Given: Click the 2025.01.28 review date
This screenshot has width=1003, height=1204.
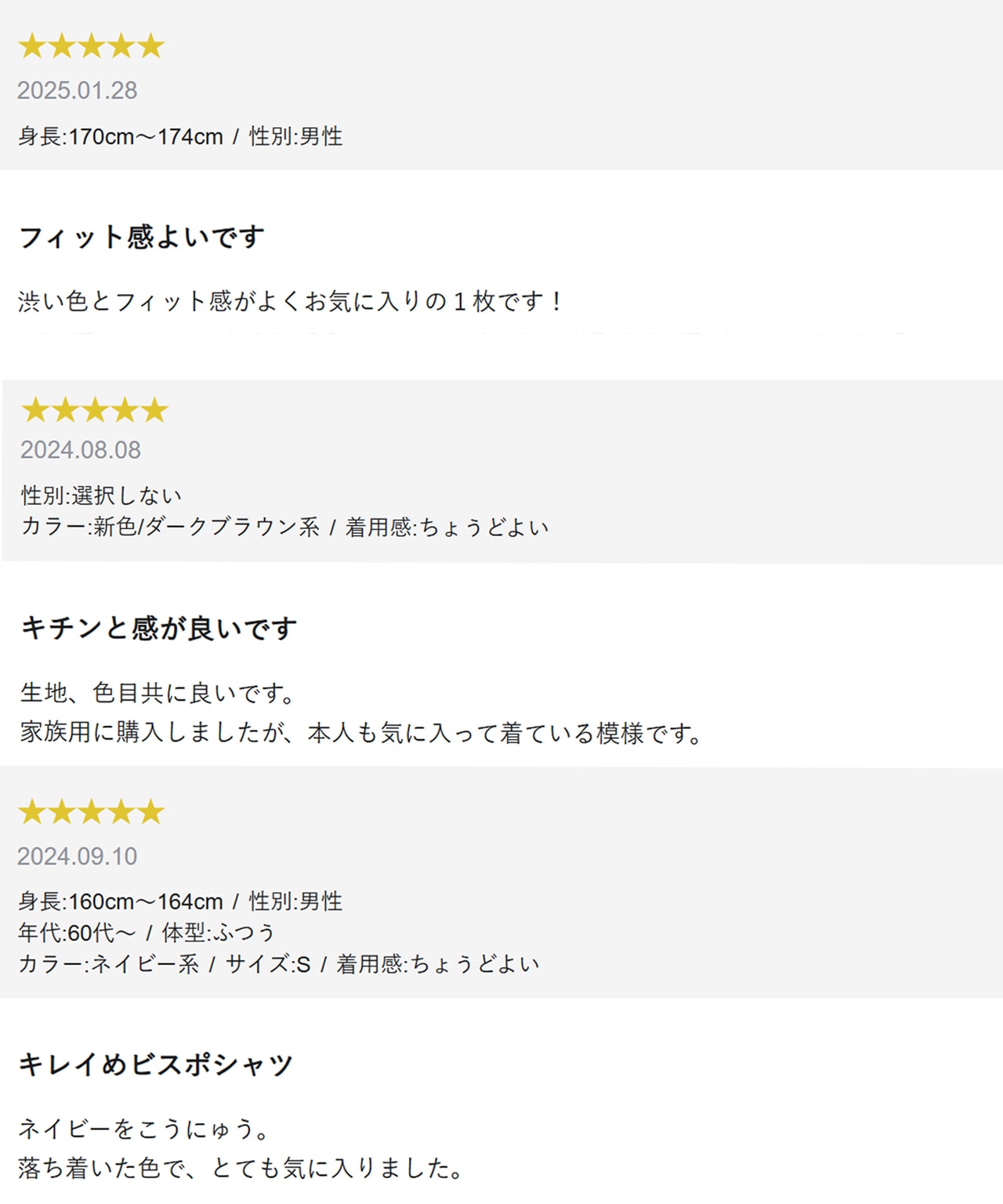Looking at the screenshot, I should tap(77, 90).
